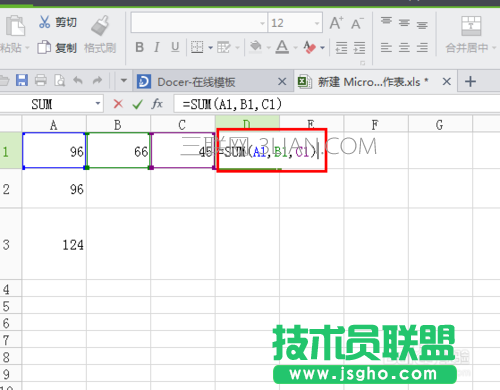Click the Merge and Center (合并居中) icon
500x390 pixels.
[471, 26]
